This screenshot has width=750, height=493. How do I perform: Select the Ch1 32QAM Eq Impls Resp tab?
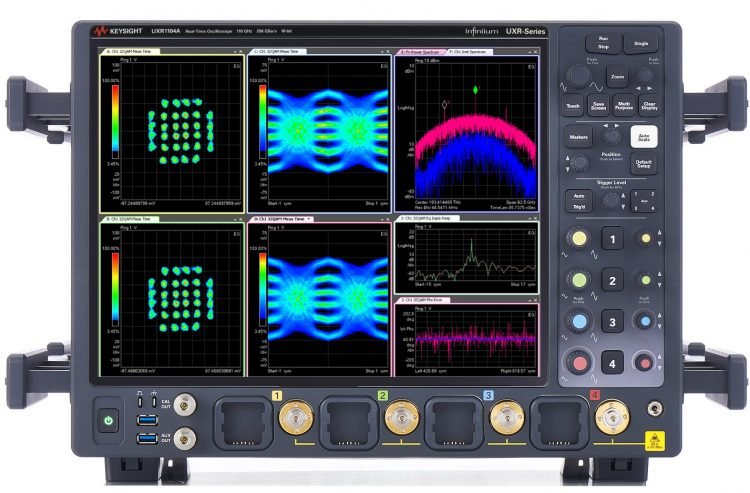pyautogui.click(x=429, y=218)
